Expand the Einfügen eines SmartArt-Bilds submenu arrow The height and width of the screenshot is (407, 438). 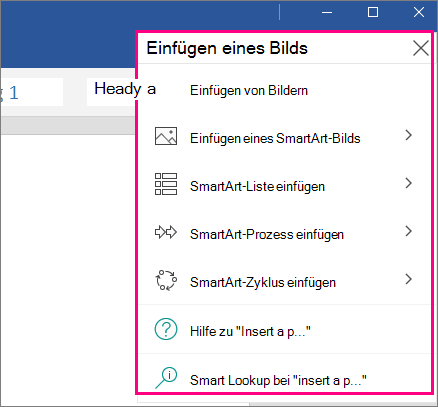click(409, 135)
